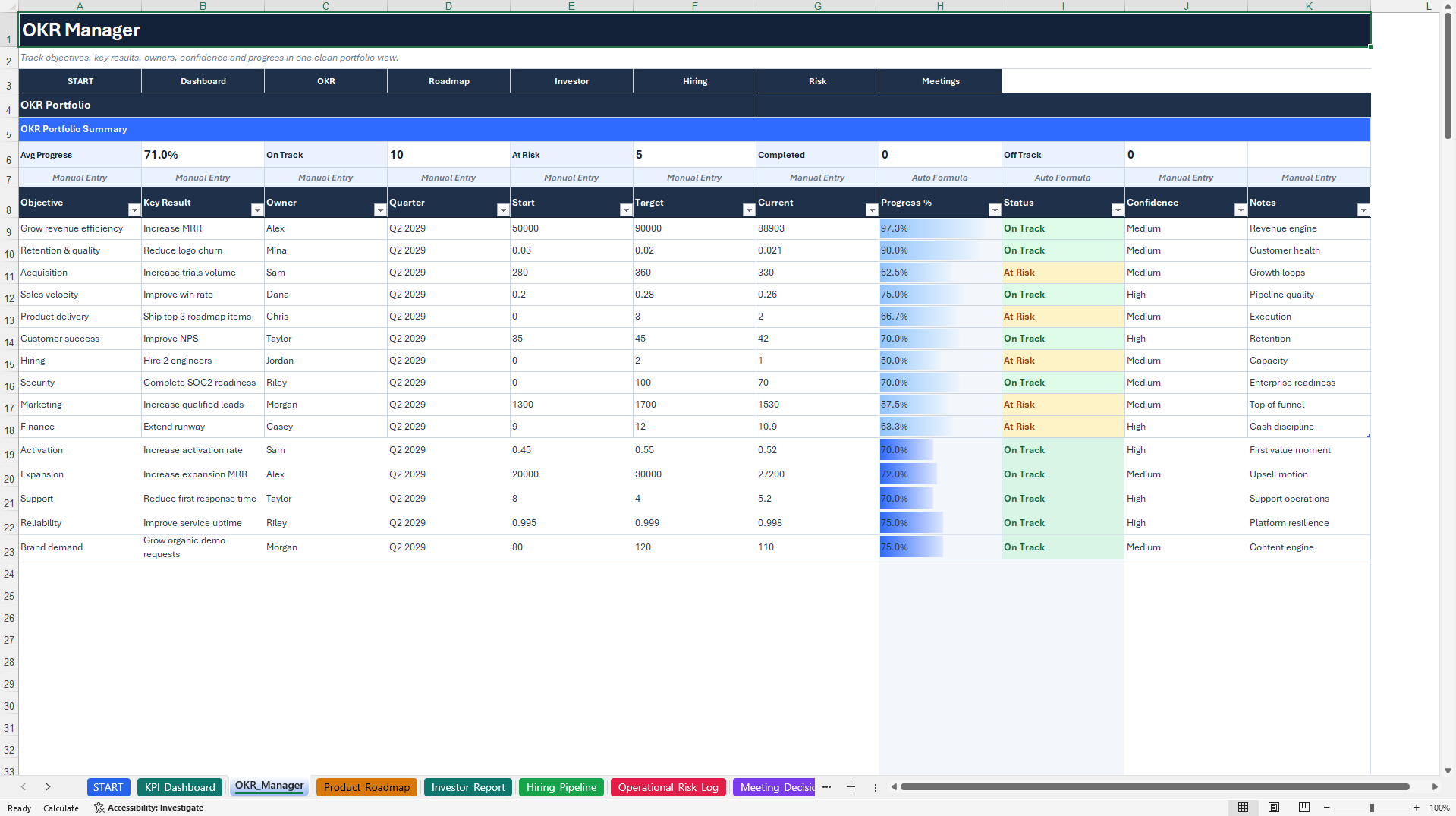Image resolution: width=1456 pixels, height=816 pixels.
Task: Select the Increase MRR key result cell
Action: pos(203,228)
